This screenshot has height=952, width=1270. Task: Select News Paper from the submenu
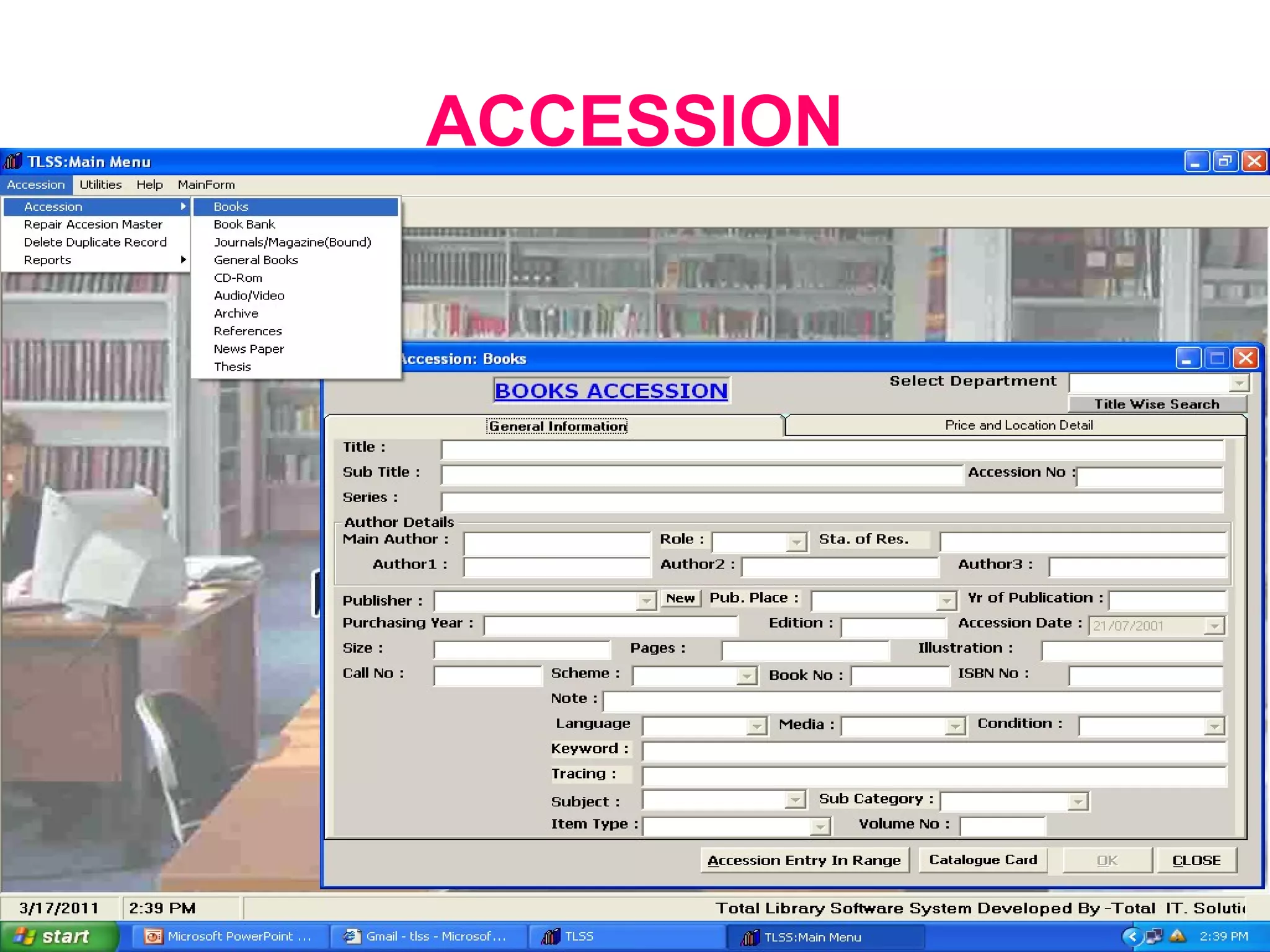tap(295, 349)
